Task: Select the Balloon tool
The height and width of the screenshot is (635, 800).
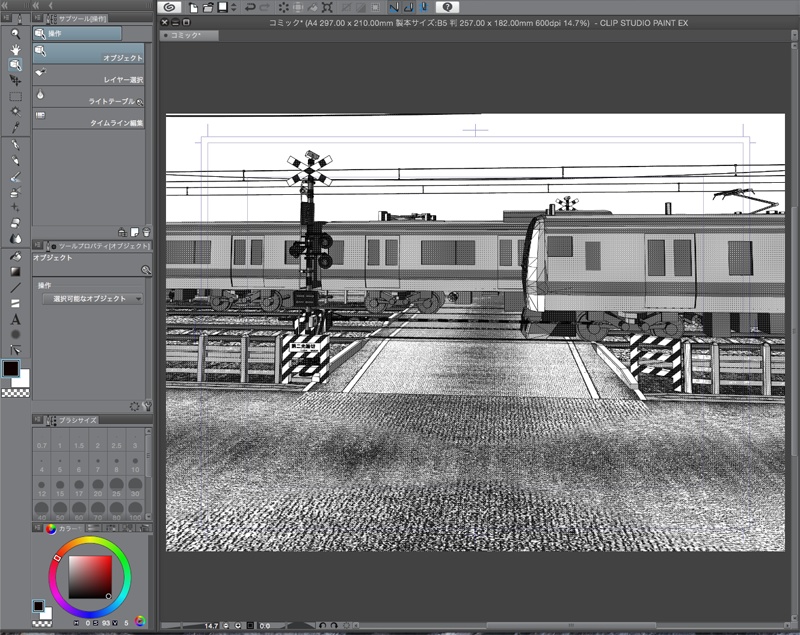Action: pyautogui.click(x=16, y=335)
